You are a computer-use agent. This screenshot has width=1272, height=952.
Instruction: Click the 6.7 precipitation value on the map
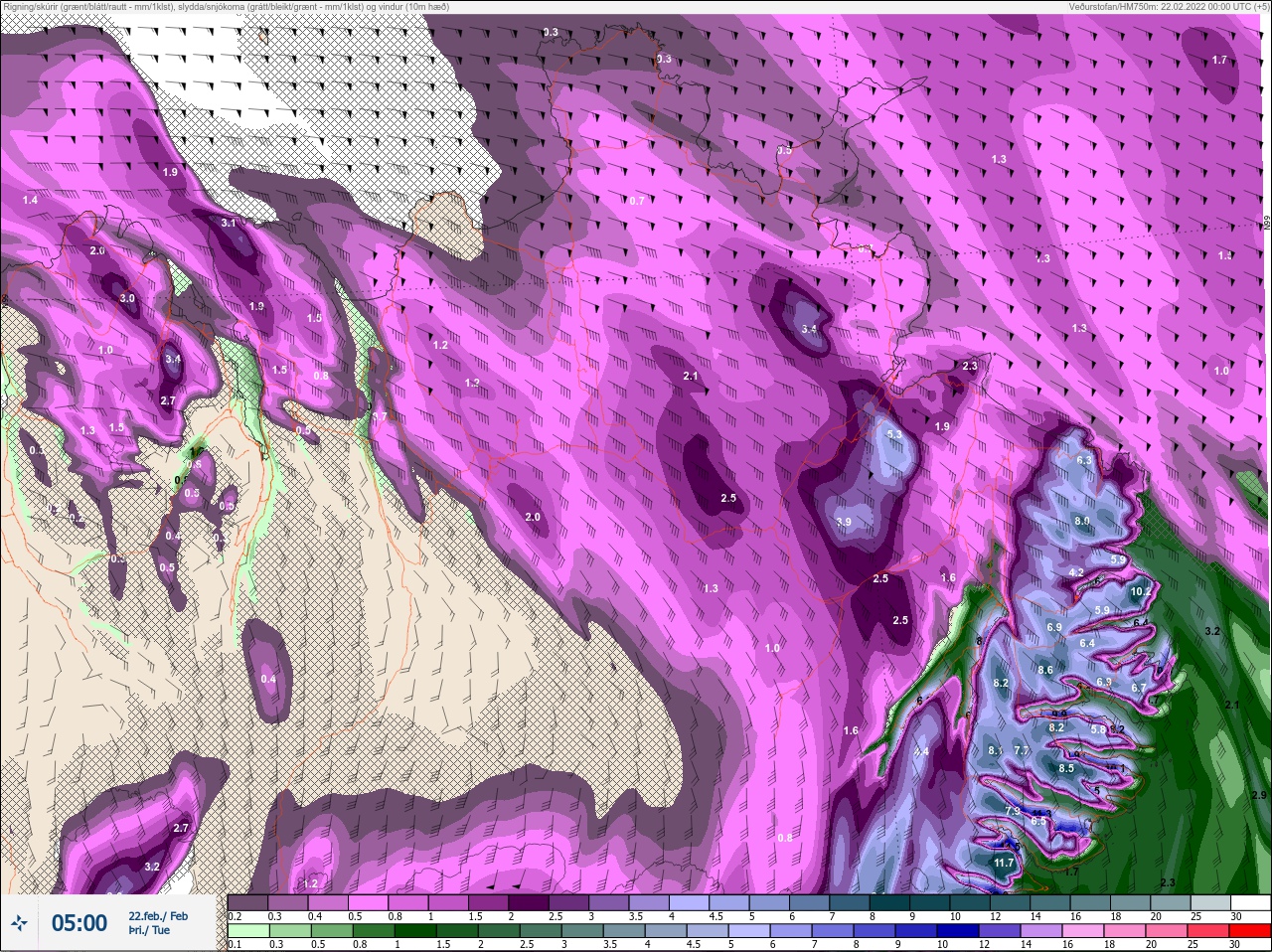click(1139, 688)
